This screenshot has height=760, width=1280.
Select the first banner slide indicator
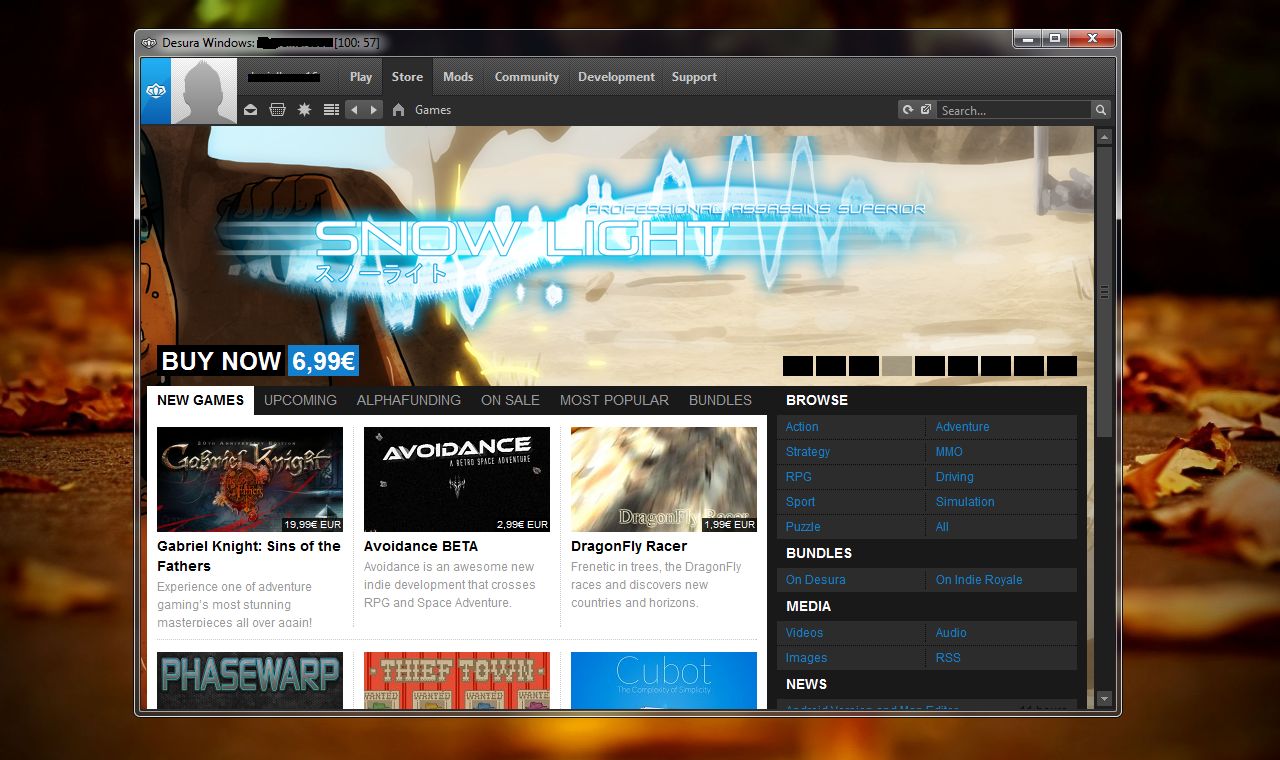click(798, 366)
